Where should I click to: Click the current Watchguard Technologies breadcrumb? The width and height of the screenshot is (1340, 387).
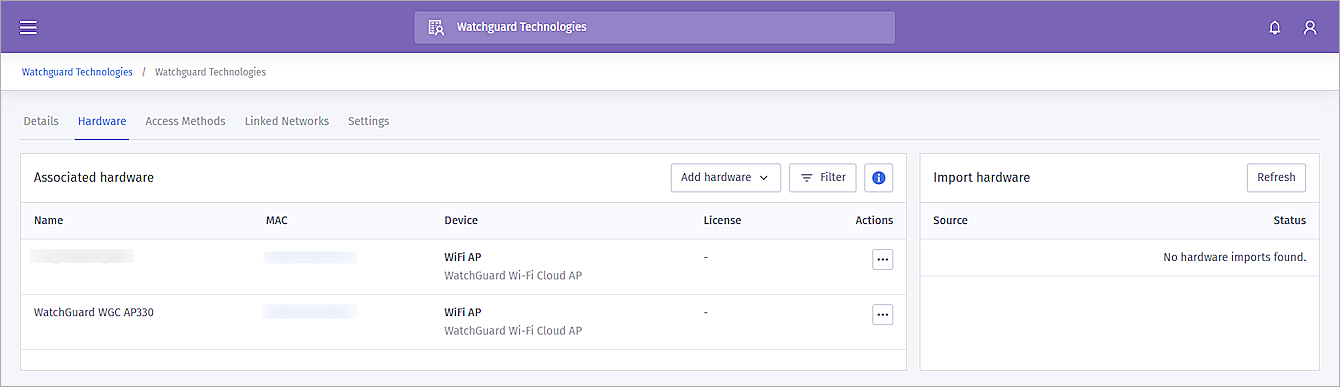pos(210,72)
